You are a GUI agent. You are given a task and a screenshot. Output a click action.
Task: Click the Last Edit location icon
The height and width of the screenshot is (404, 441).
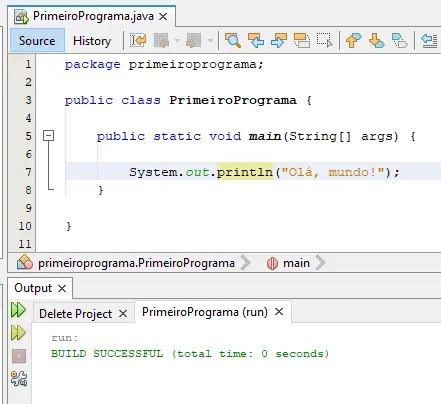(x=138, y=41)
